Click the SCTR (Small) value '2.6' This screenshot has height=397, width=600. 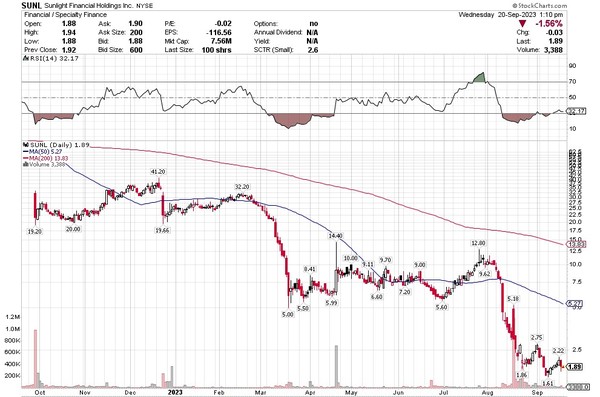(313, 50)
